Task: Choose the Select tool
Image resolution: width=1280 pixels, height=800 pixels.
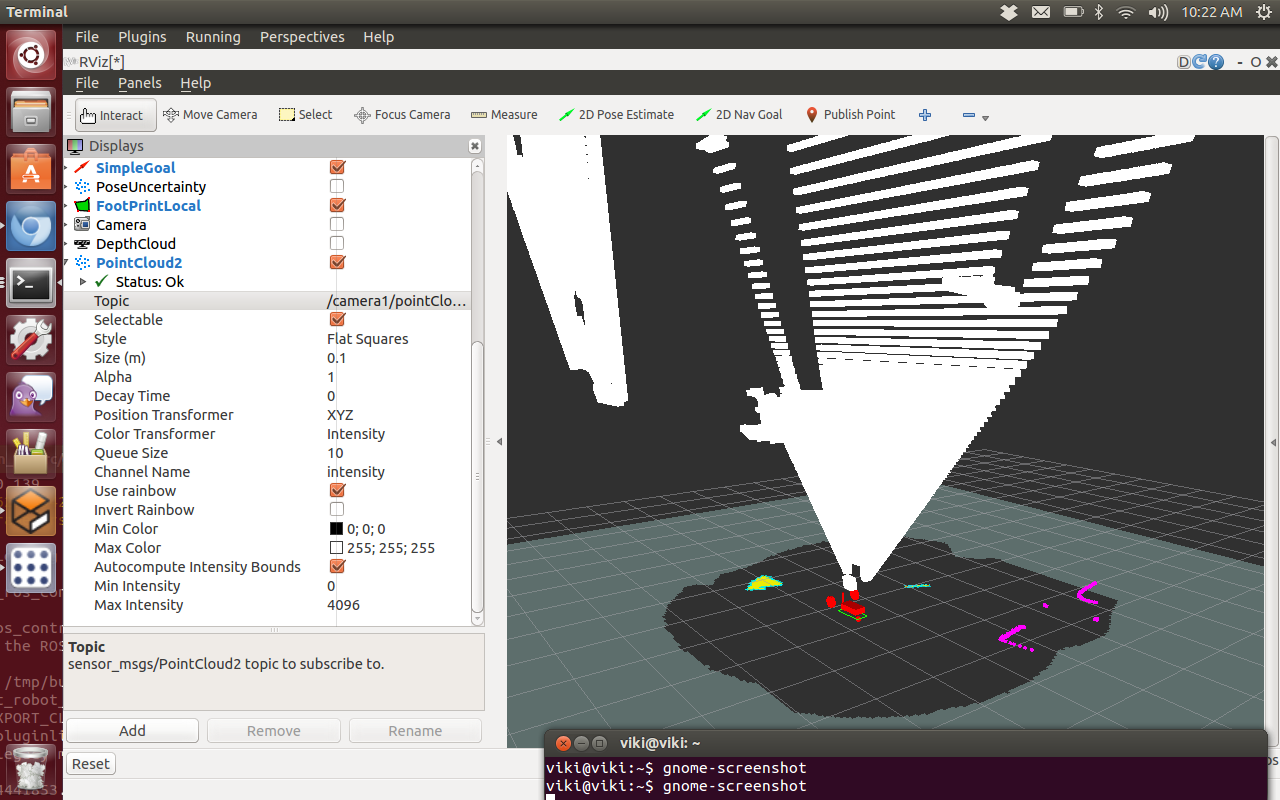Action: tap(306, 115)
